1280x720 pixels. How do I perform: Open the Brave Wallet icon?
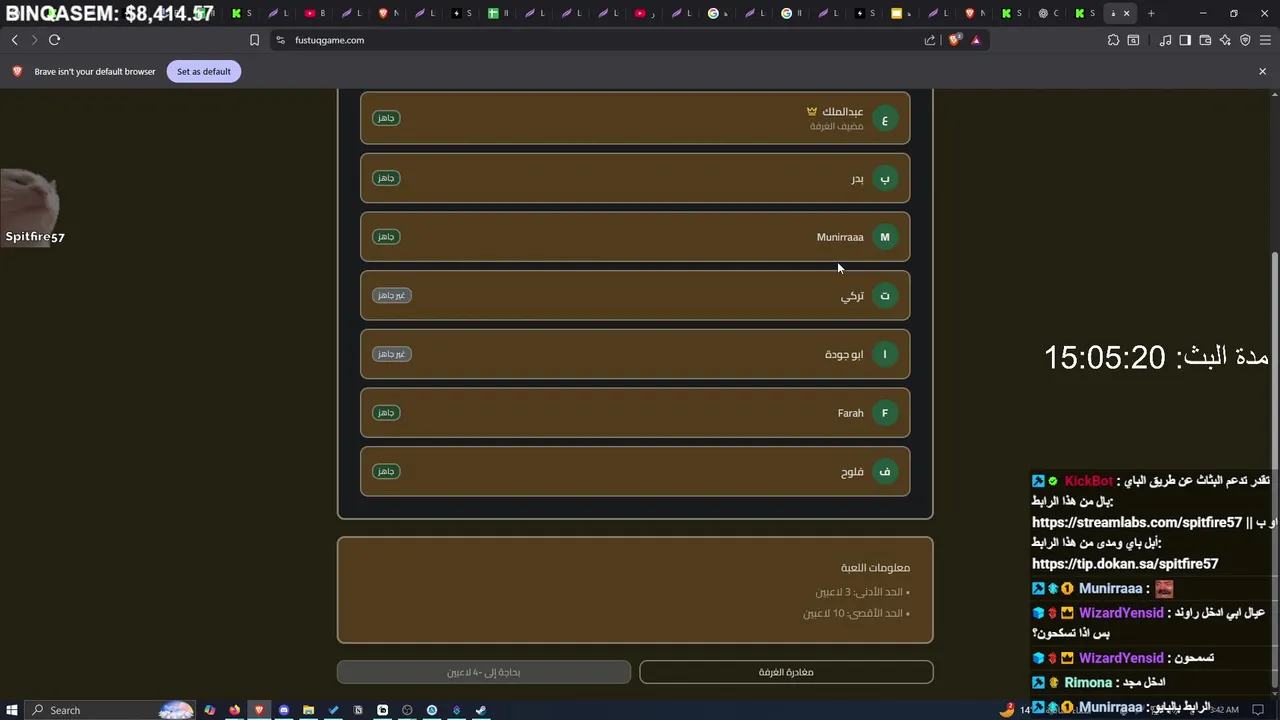coord(1205,40)
